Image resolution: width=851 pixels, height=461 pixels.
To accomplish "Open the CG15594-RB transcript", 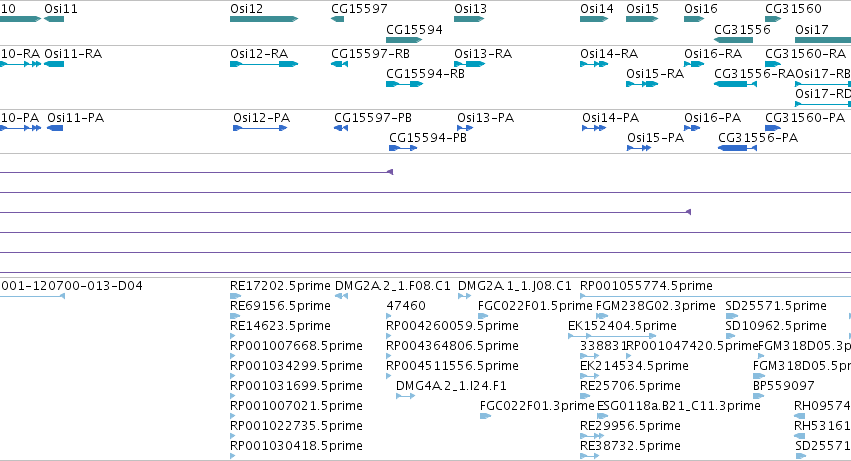I will pos(404,84).
